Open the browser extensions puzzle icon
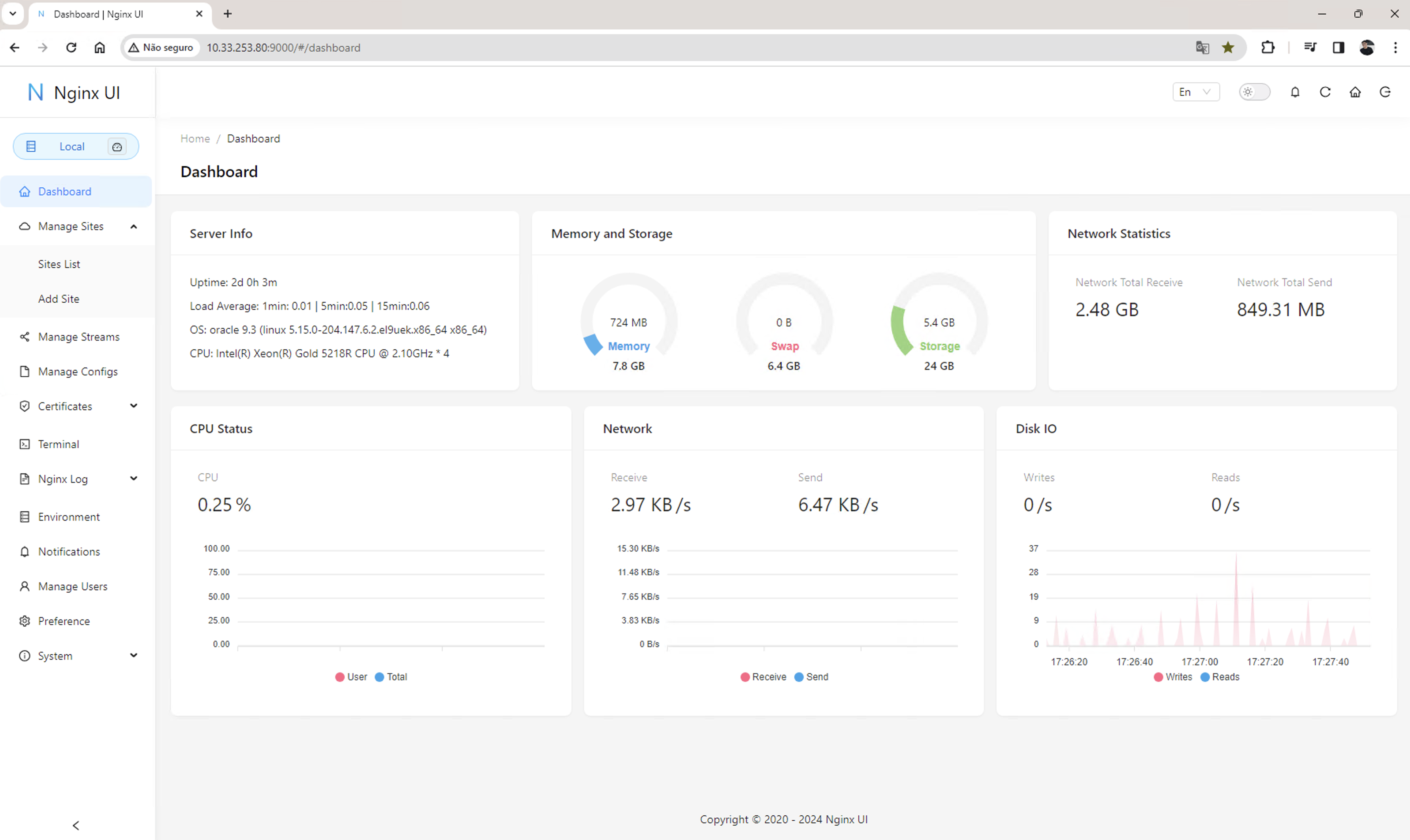 pos(1268,47)
